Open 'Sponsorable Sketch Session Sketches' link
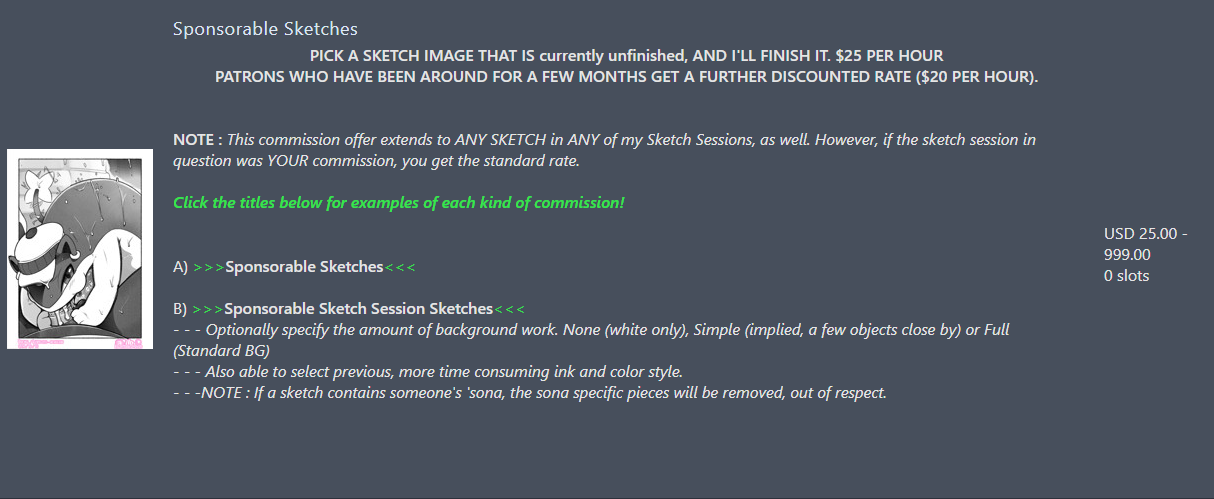Viewport: 1214px width, 499px height. [358, 309]
